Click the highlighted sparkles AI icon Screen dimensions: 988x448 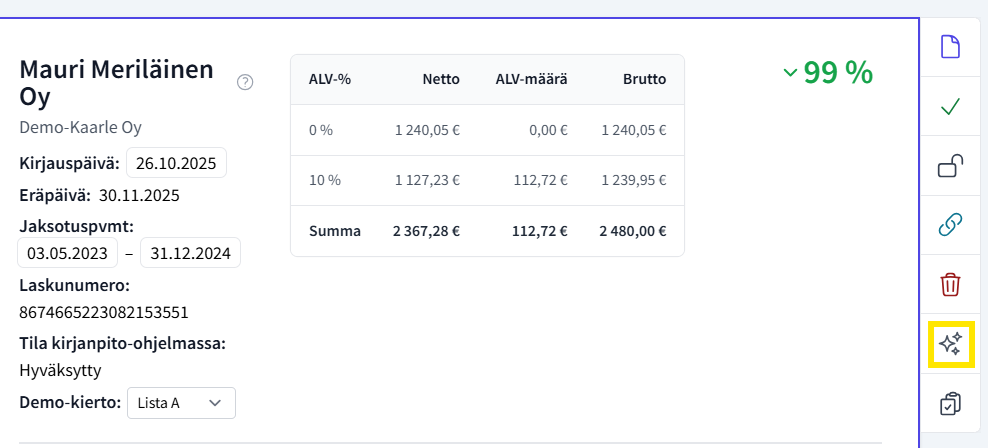(x=950, y=345)
